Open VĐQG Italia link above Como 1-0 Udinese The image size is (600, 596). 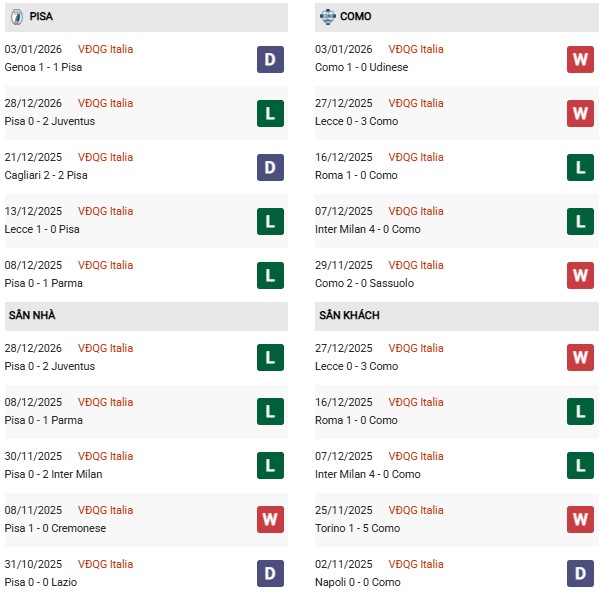pos(417,49)
